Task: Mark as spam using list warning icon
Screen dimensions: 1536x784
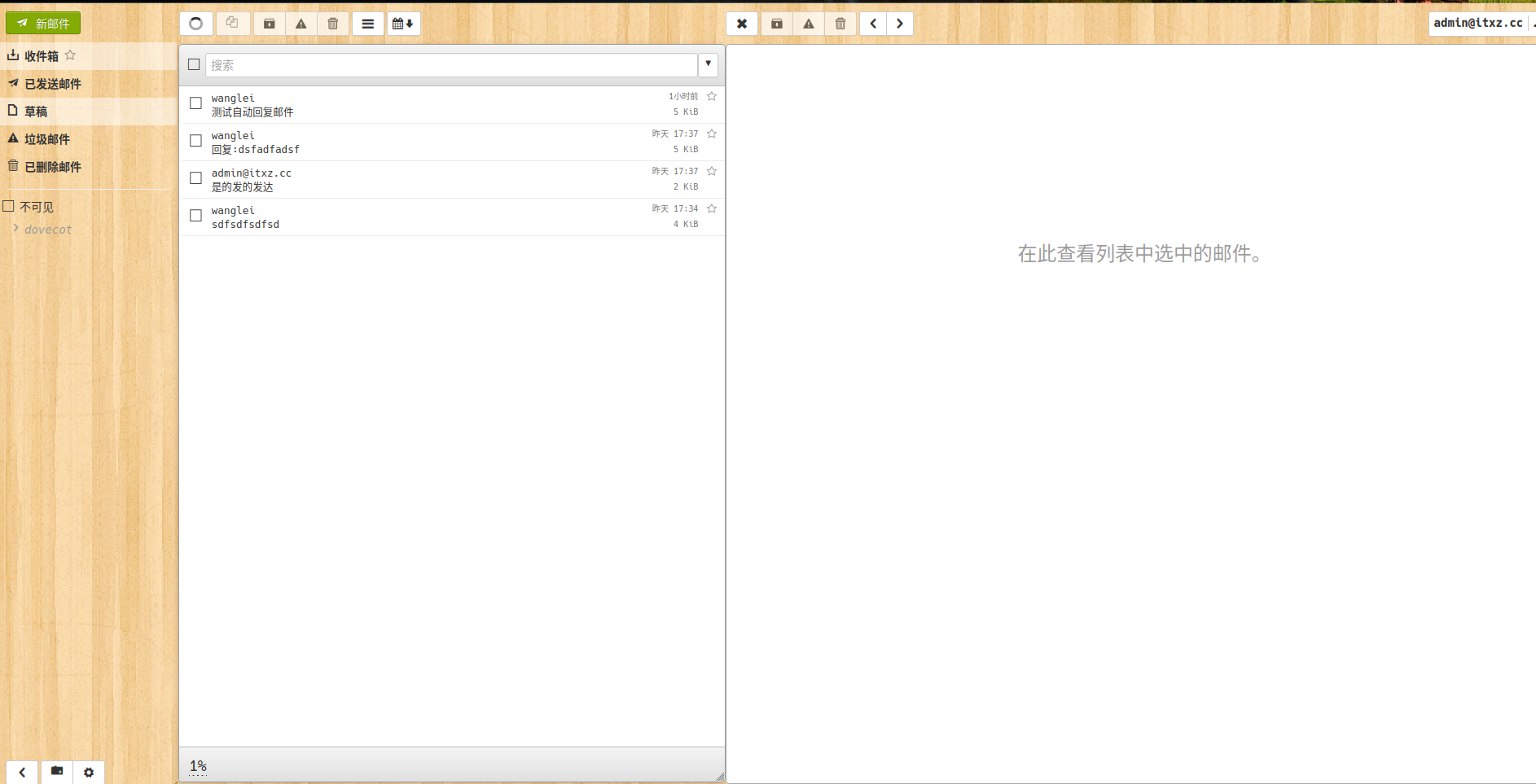Action: (x=301, y=24)
